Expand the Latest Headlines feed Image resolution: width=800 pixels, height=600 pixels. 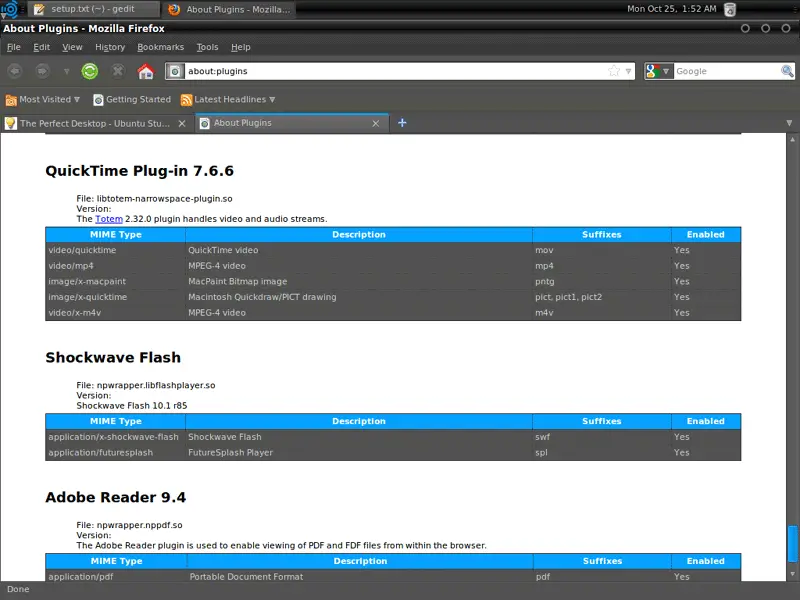click(x=228, y=99)
